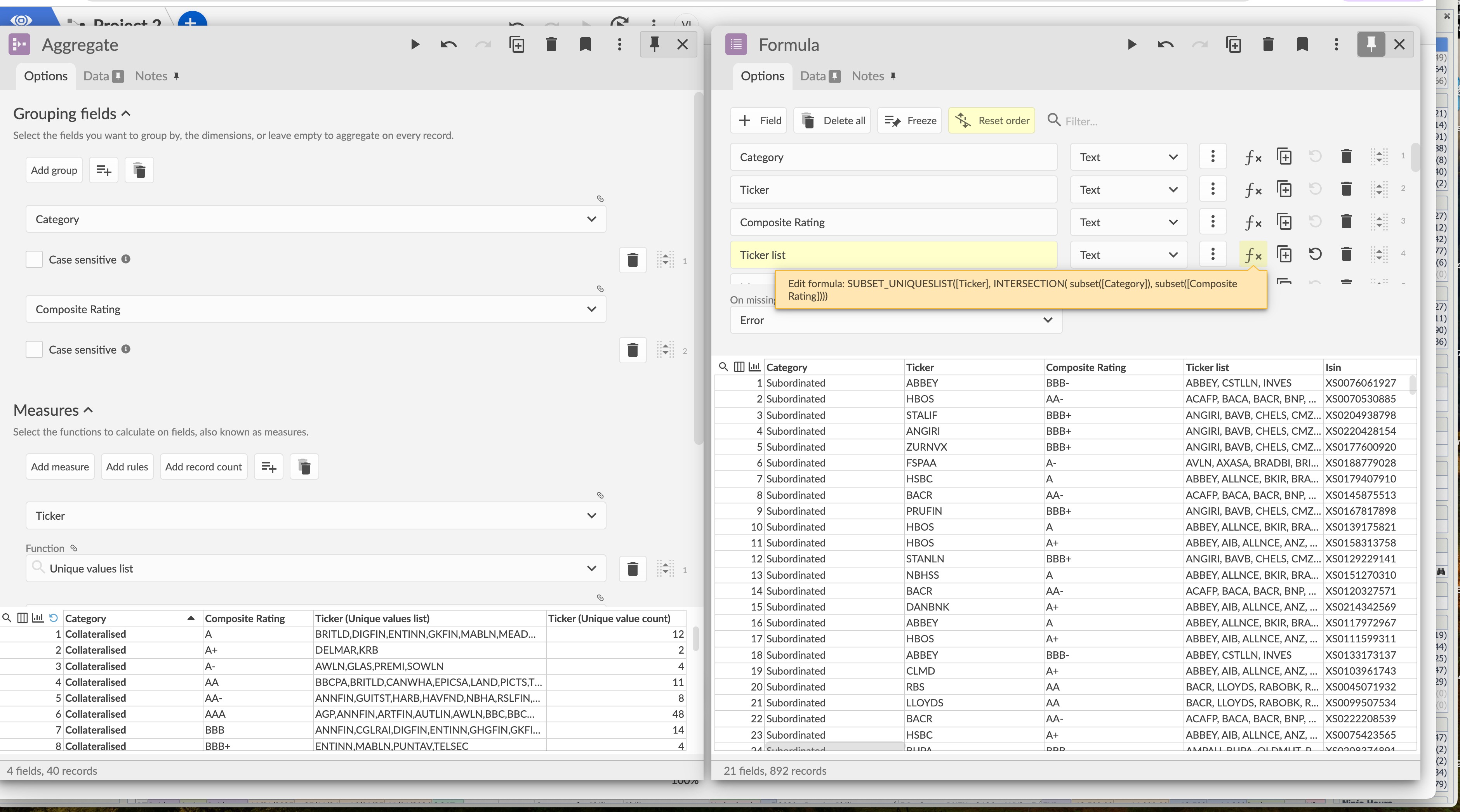Toggle the Formula panel pin
Screen dimensions: 1460x812
[x=1371, y=44]
